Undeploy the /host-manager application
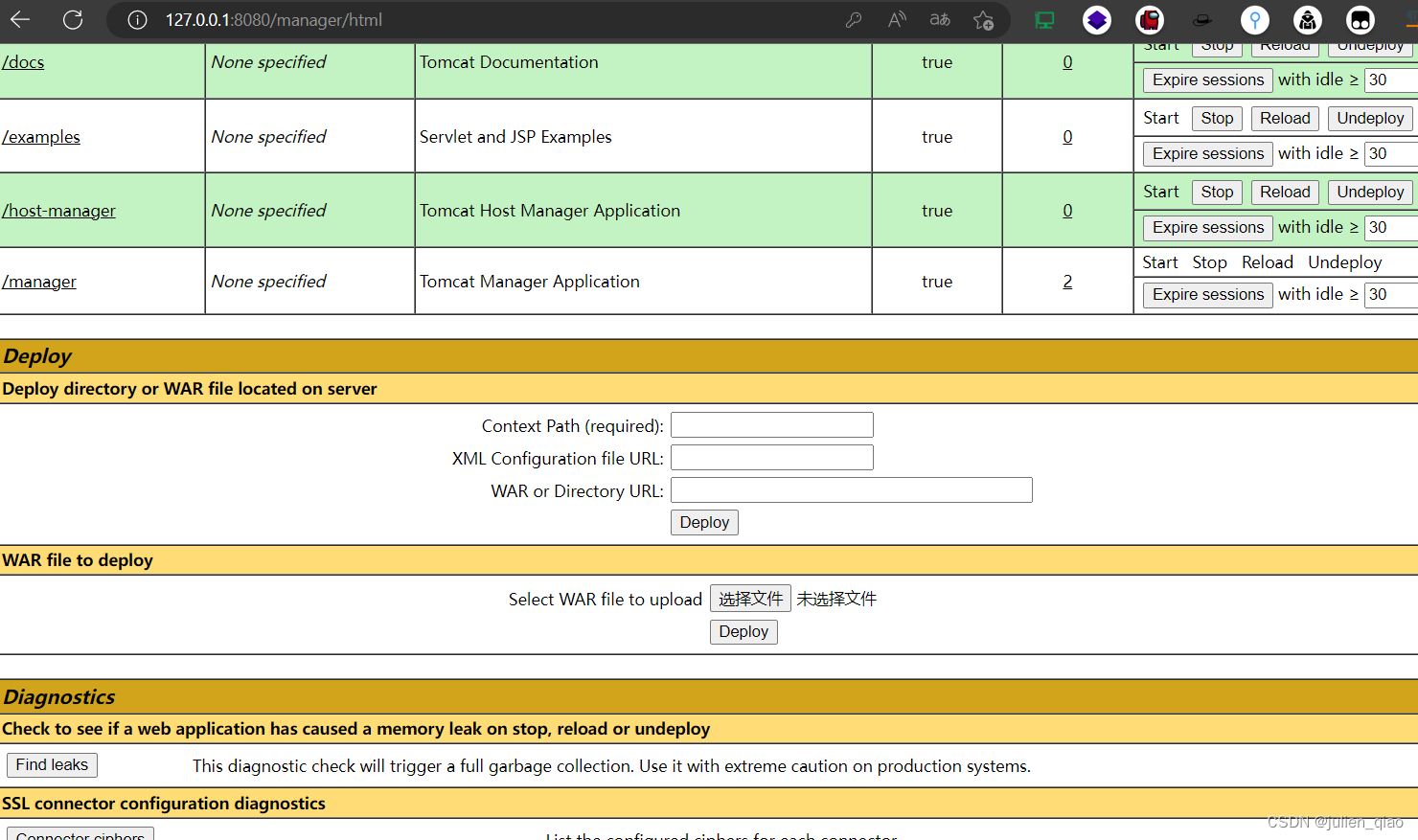 point(1370,192)
